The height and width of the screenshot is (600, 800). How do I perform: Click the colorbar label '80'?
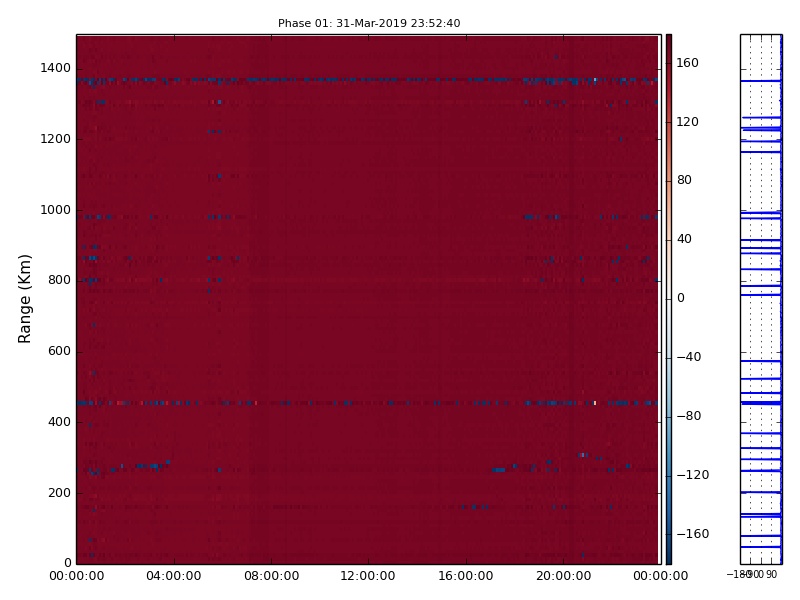tap(684, 180)
